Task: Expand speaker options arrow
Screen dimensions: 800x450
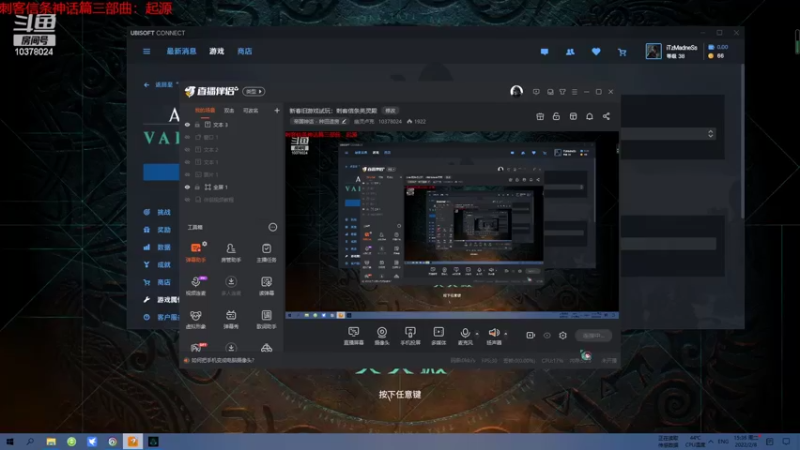Action: coord(506,334)
